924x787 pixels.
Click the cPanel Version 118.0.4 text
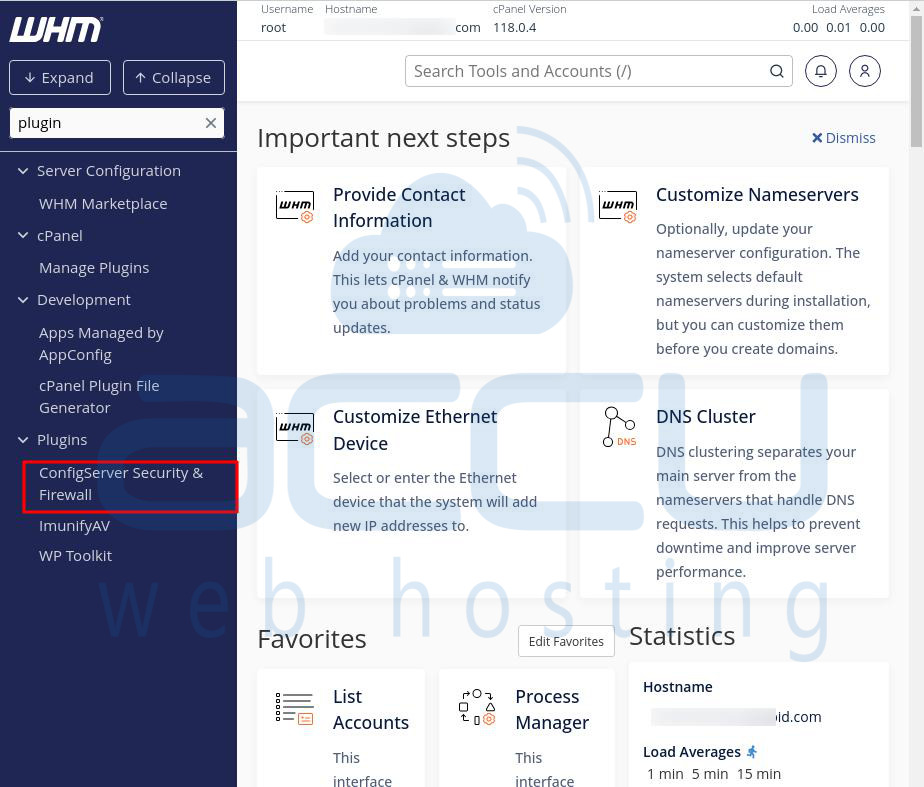coord(514,28)
